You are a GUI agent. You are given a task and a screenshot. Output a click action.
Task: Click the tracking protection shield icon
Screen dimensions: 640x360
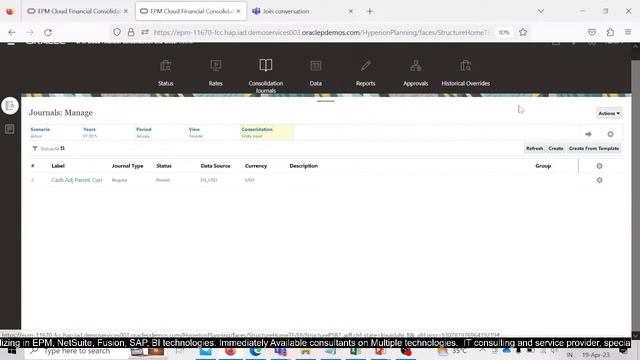click(x=117, y=32)
